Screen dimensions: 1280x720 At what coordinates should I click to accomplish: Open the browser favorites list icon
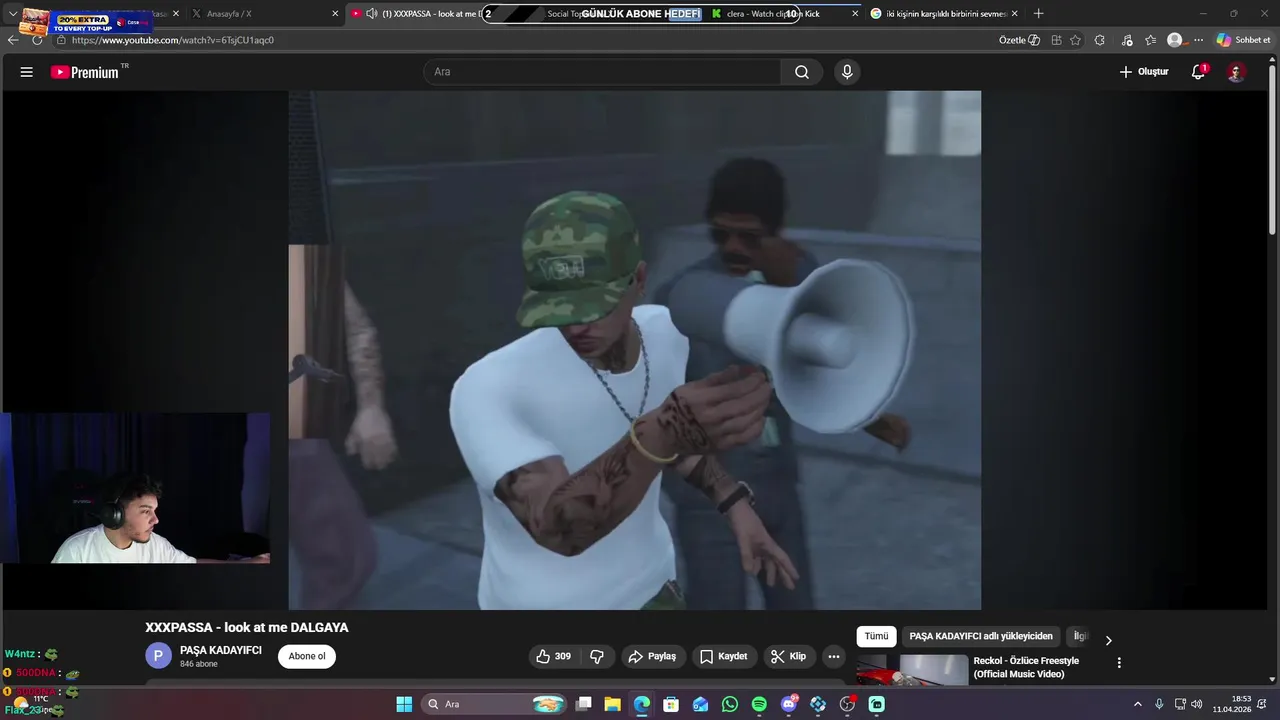click(x=1150, y=40)
